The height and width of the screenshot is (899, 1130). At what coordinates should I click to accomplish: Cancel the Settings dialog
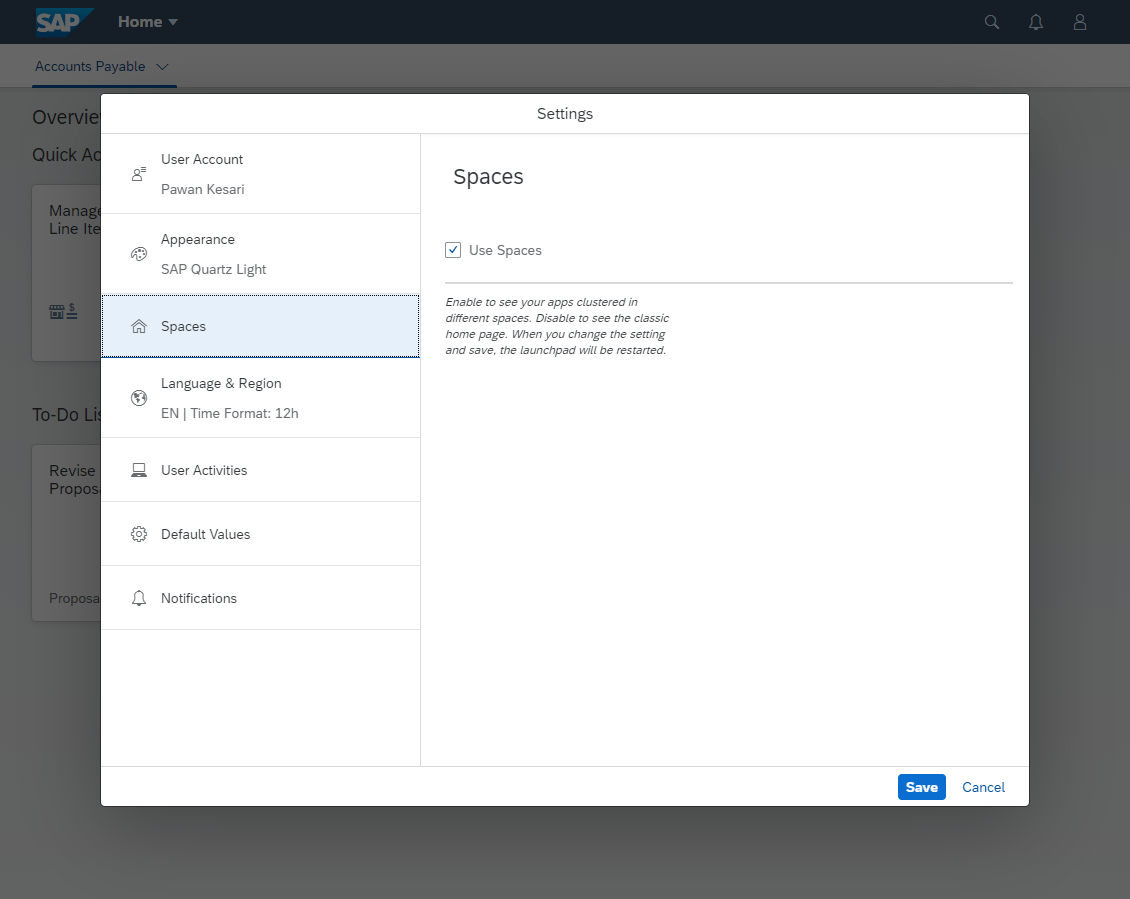click(x=983, y=787)
